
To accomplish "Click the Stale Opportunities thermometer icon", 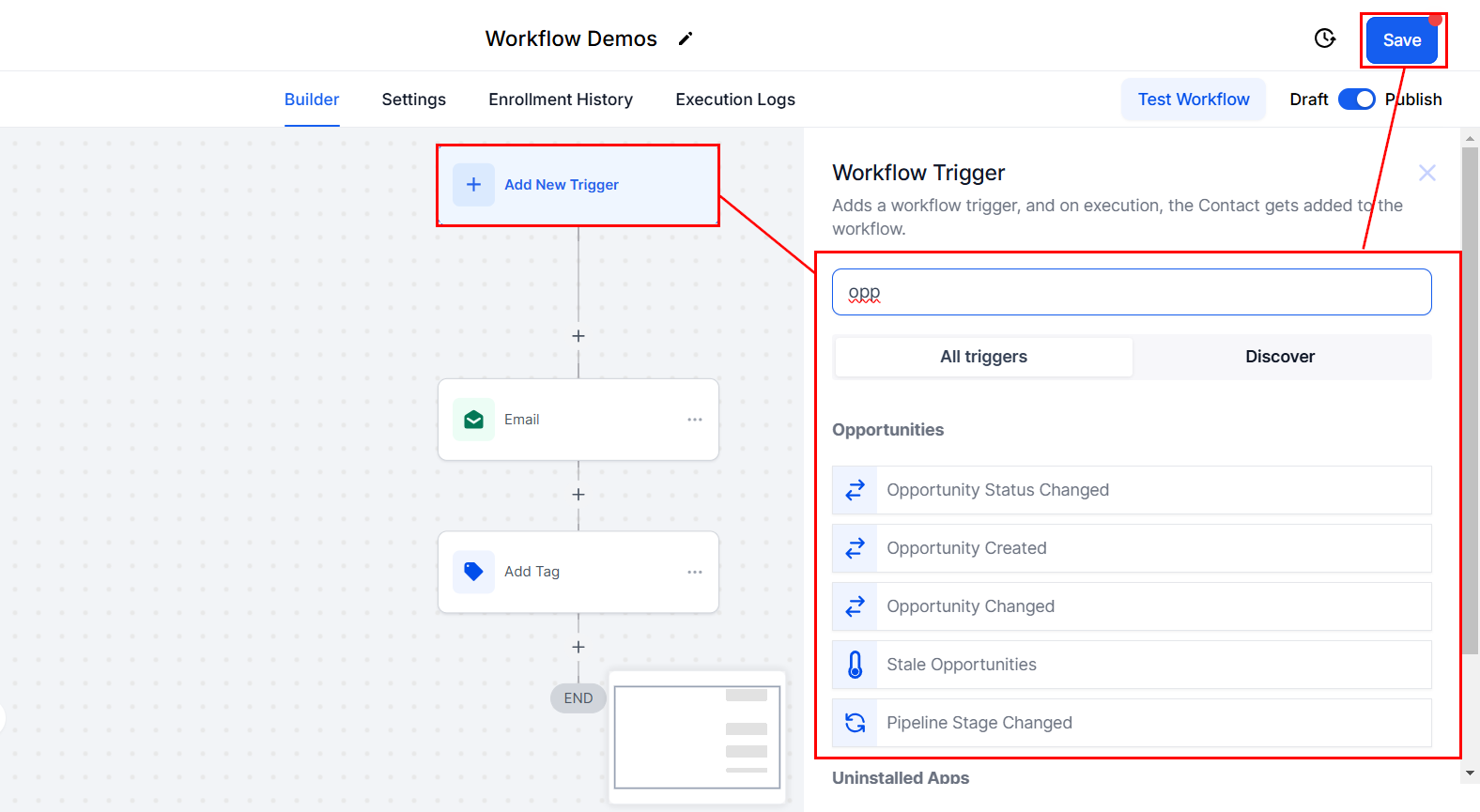I will (x=855, y=665).
